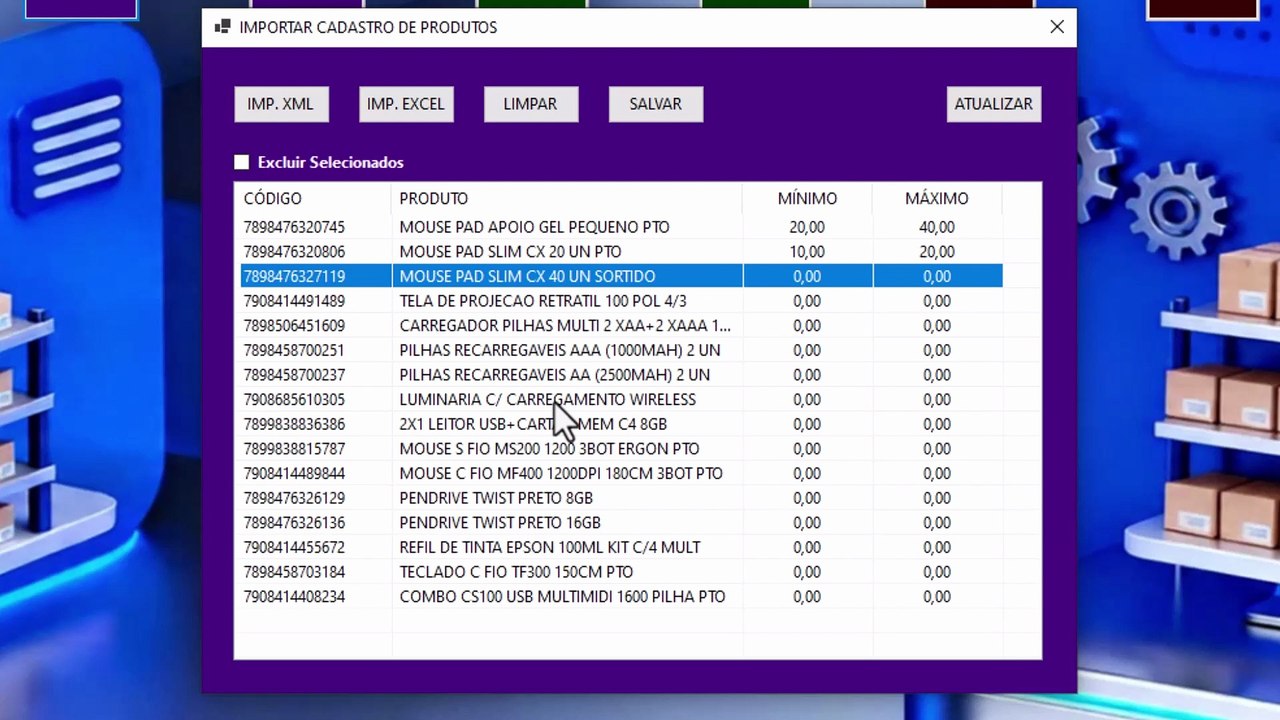Select code 7898476320745
1280x720 pixels.
coord(294,227)
